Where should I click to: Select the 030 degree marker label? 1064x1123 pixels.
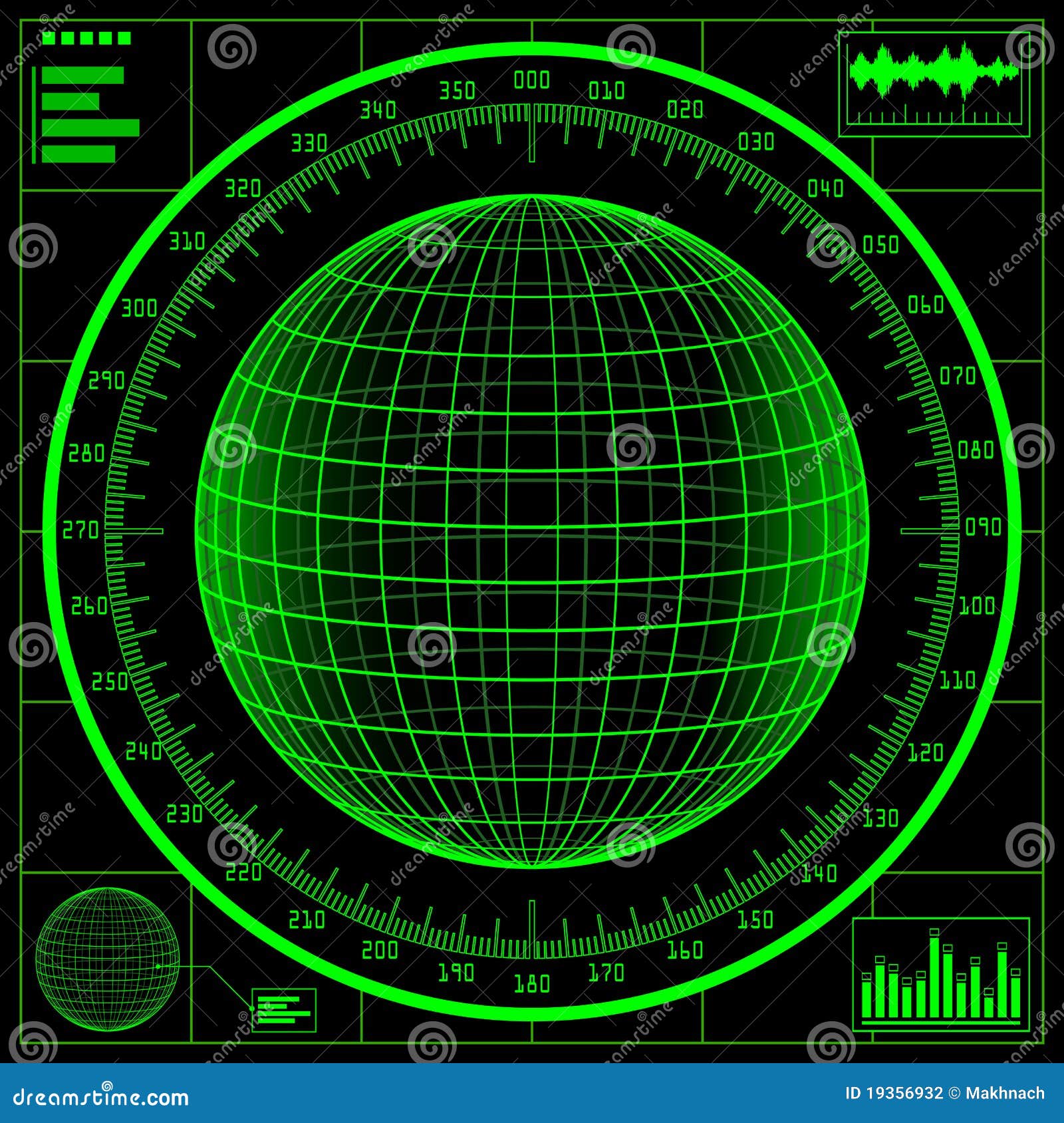(x=756, y=142)
